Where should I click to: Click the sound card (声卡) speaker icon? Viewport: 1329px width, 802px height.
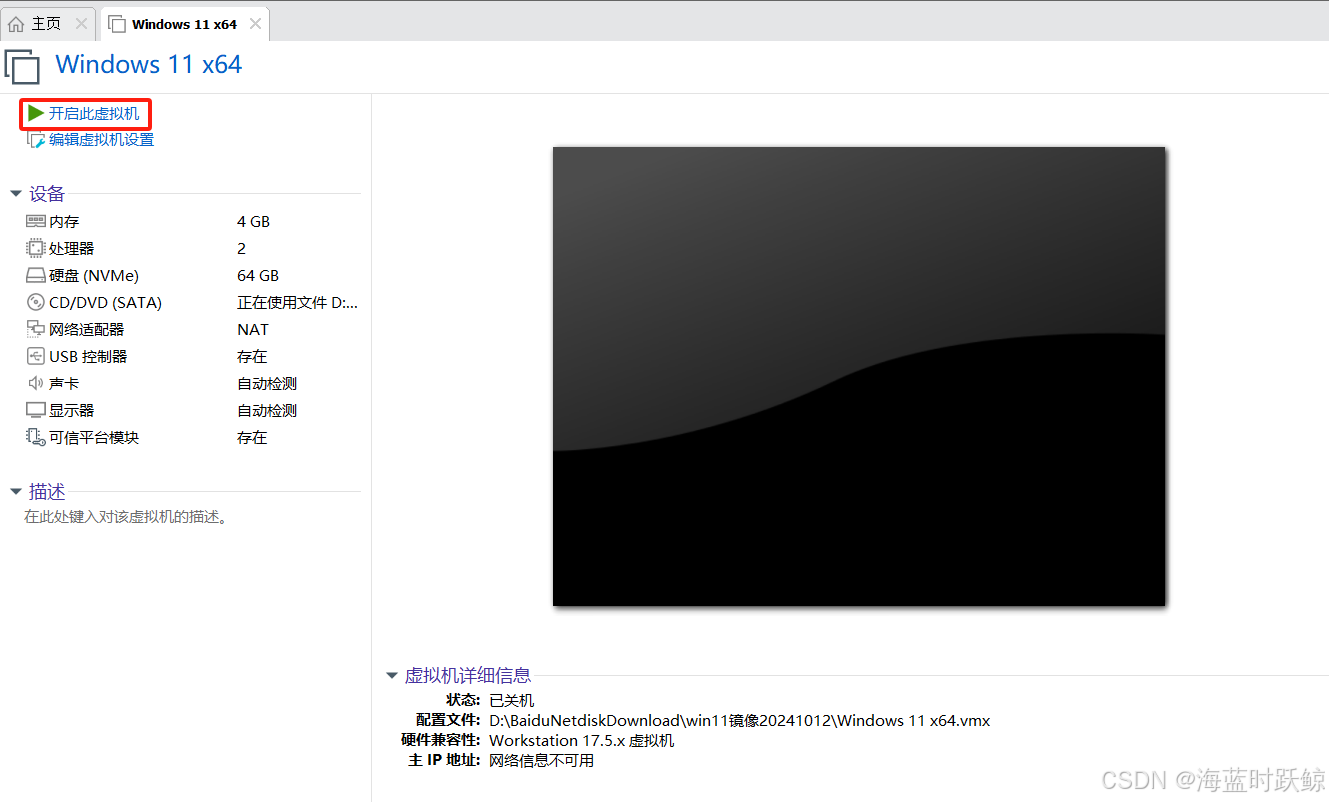click(36, 383)
